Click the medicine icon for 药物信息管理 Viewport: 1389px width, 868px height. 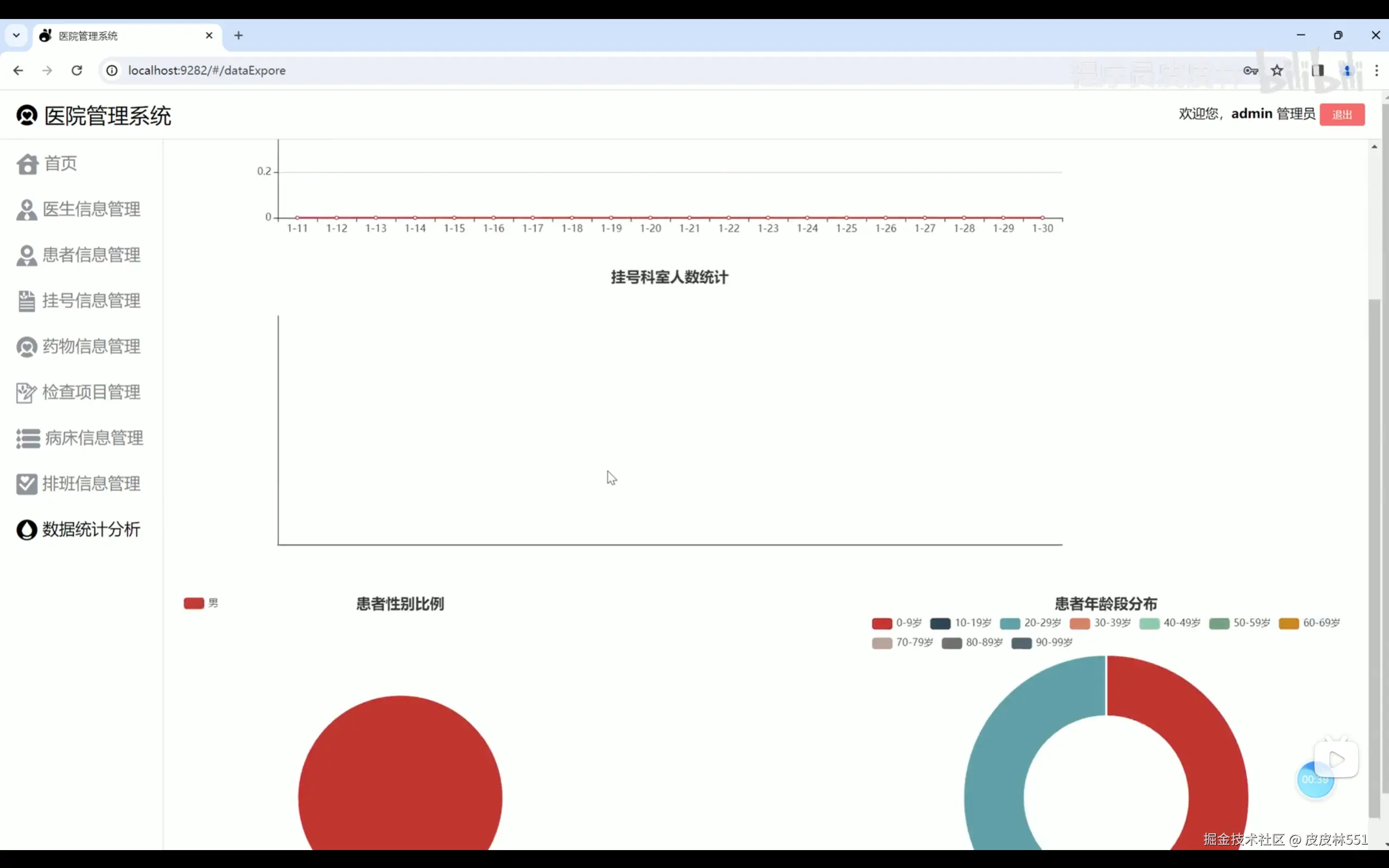(x=27, y=347)
